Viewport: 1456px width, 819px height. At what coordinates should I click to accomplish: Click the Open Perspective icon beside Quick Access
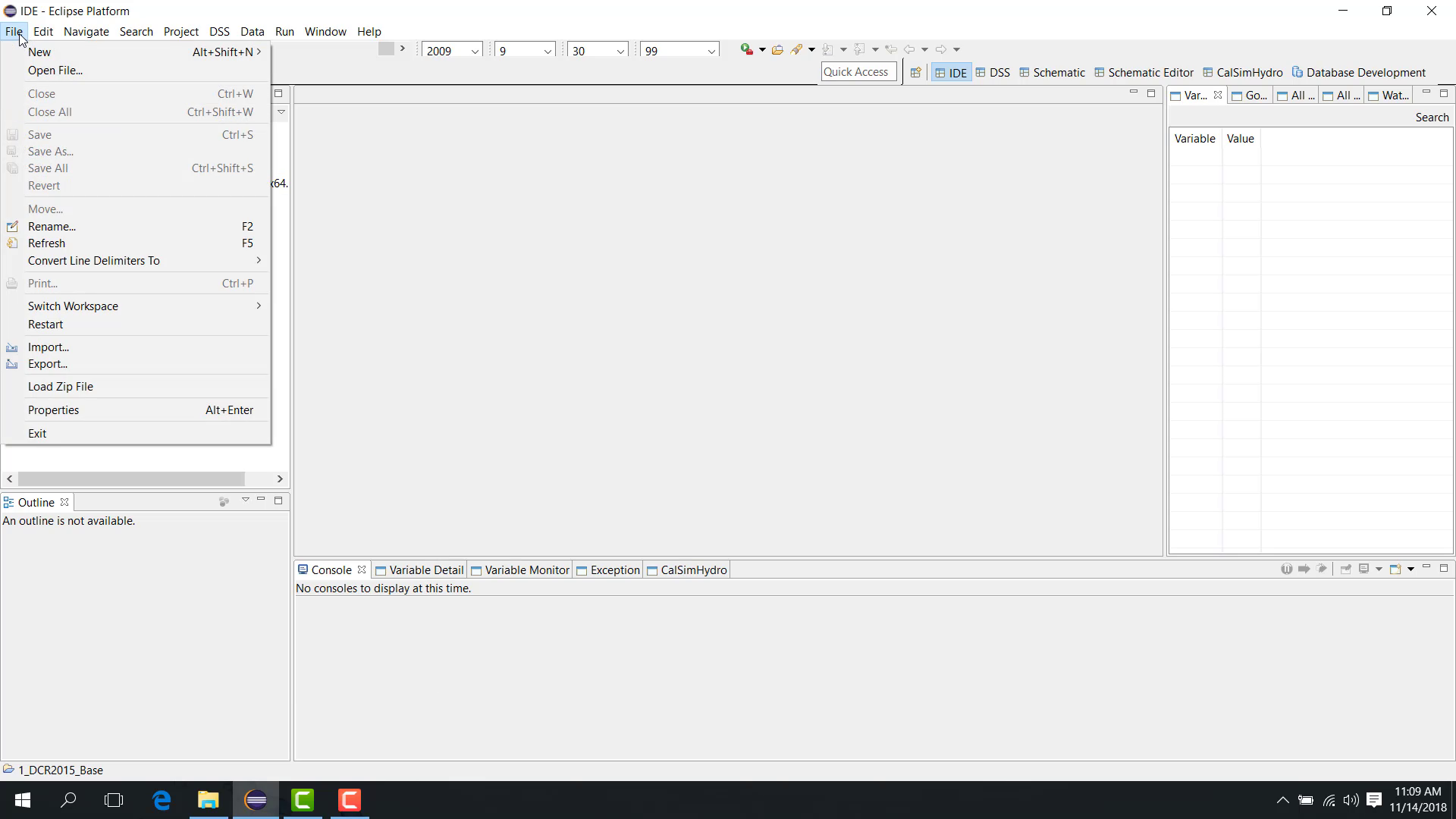(915, 73)
